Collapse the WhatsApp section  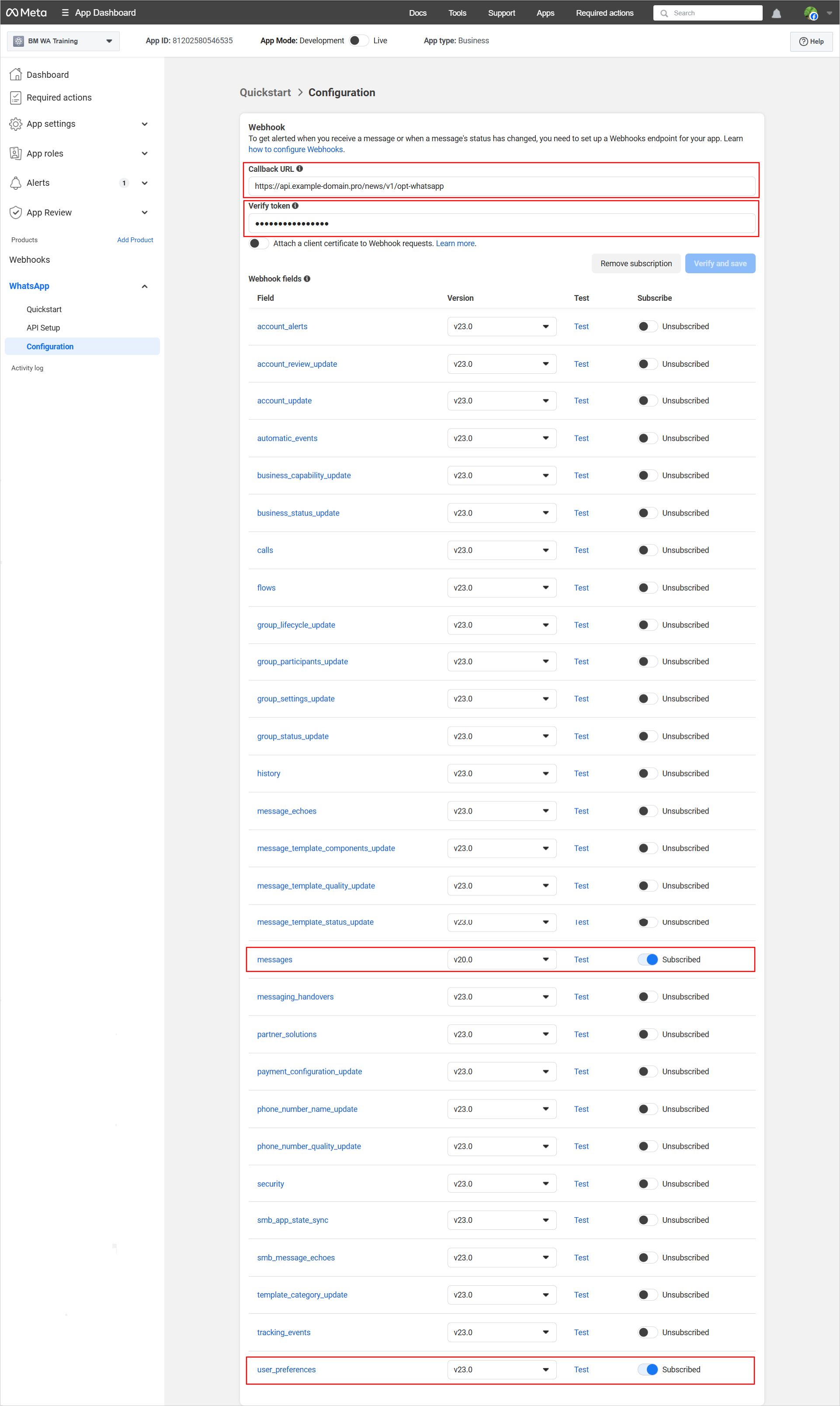click(144, 286)
